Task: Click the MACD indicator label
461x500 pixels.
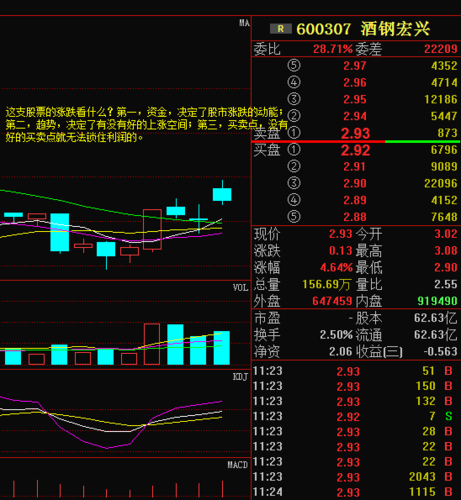Action: coord(238,465)
